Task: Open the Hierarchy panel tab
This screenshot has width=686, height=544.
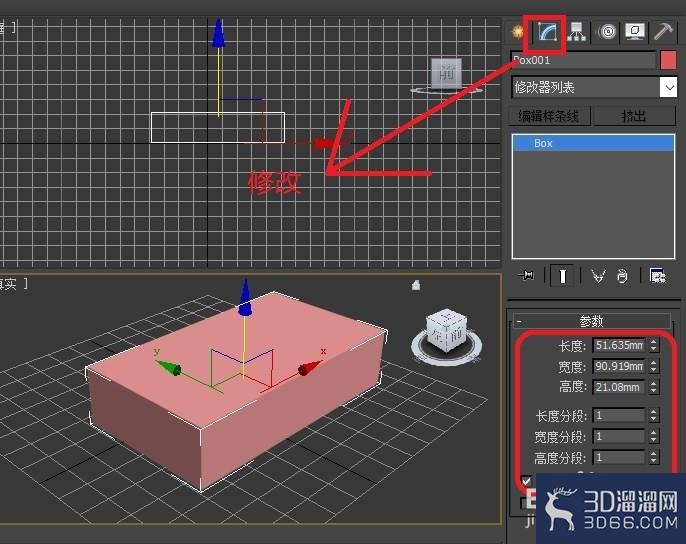Action: tap(577, 32)
